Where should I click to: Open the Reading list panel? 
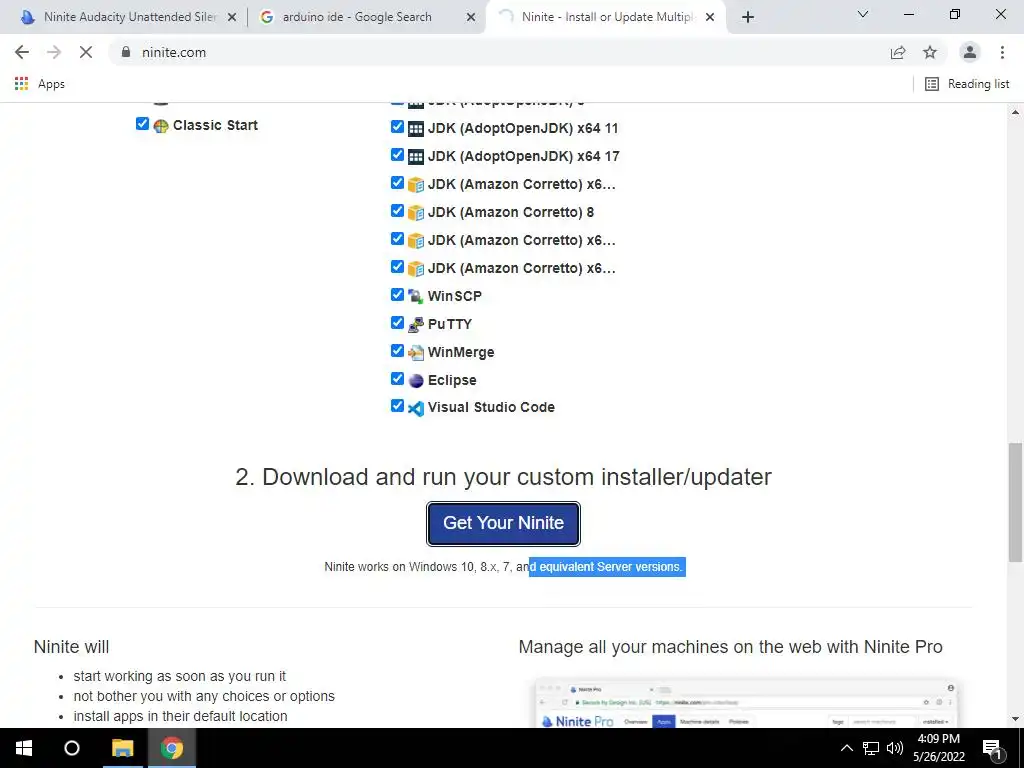(x=967, y=84)
